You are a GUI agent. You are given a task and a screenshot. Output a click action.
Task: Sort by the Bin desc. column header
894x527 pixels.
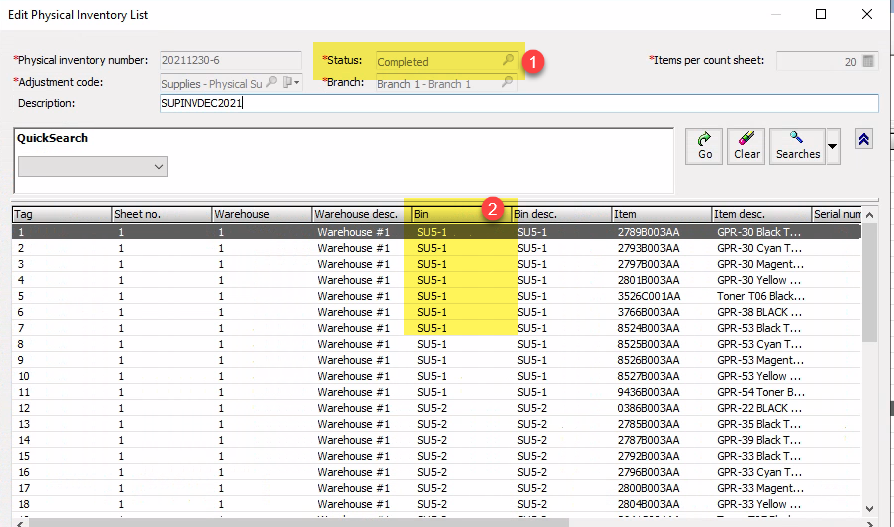[x=562, y=214]
